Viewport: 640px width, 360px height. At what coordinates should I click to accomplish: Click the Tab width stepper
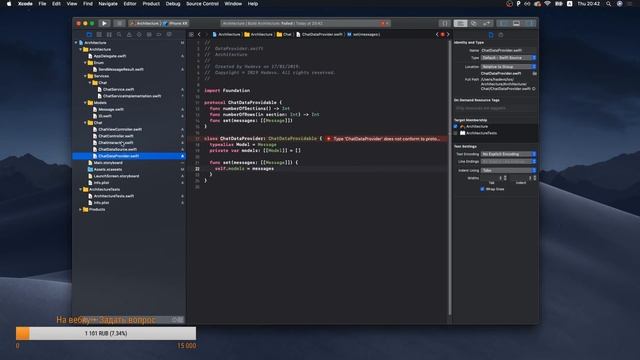(x=505, y=178)
